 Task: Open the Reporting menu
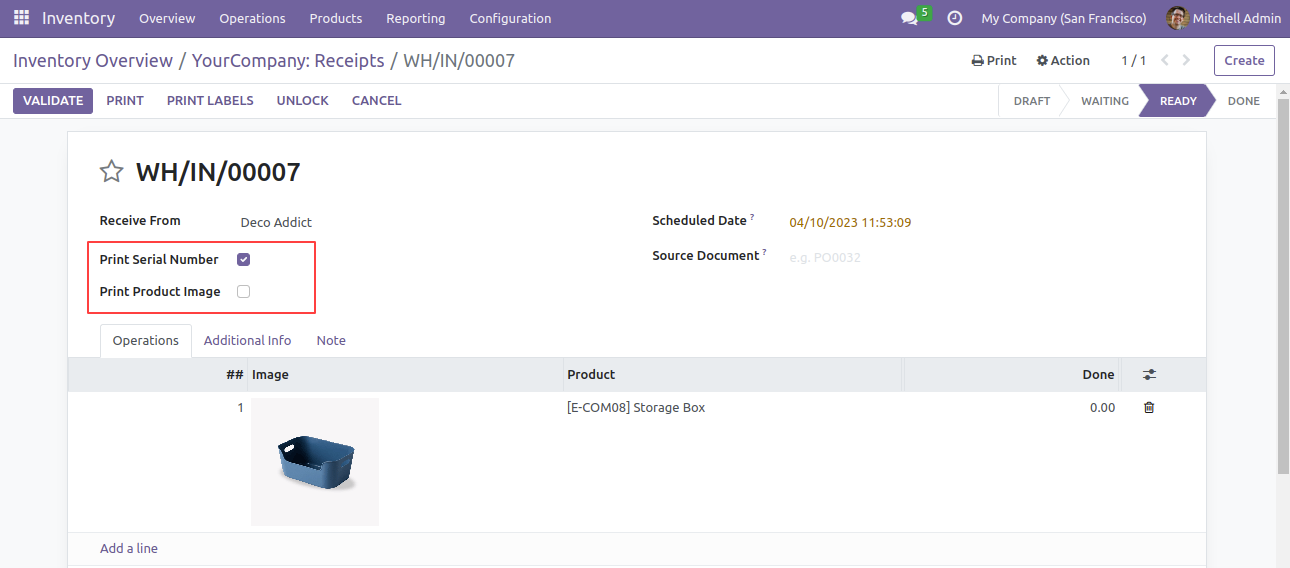pos(416,18)
